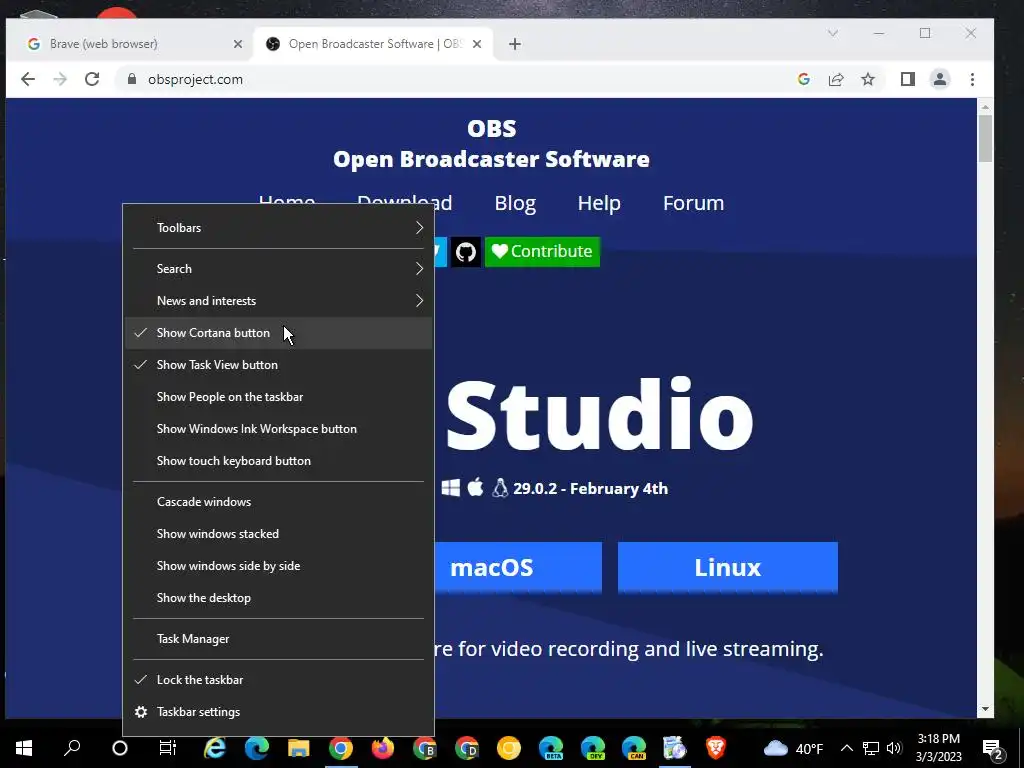
Task: Enable Show touch keyboard button
Action: [278, 461]
